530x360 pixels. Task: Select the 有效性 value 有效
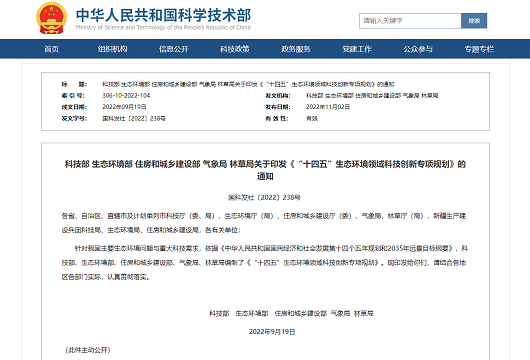[312, 118]
